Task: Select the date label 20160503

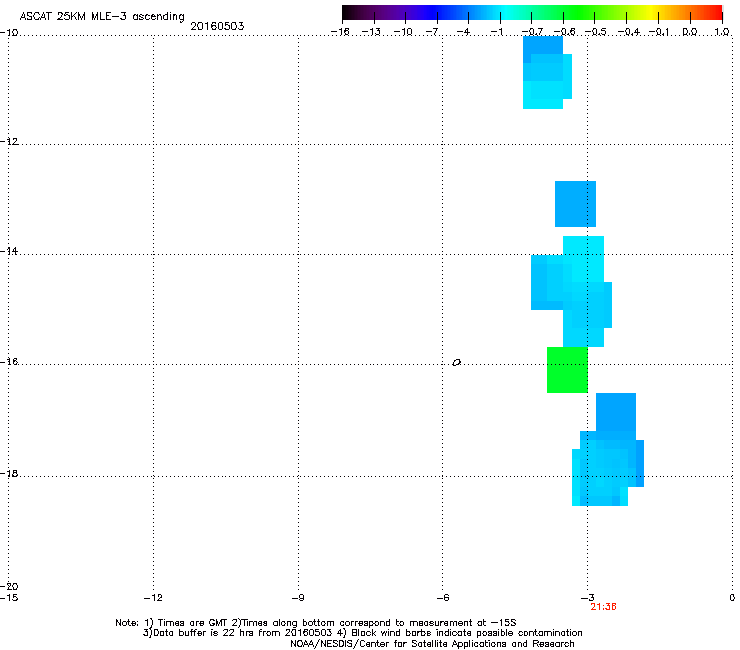Action: 217,26
